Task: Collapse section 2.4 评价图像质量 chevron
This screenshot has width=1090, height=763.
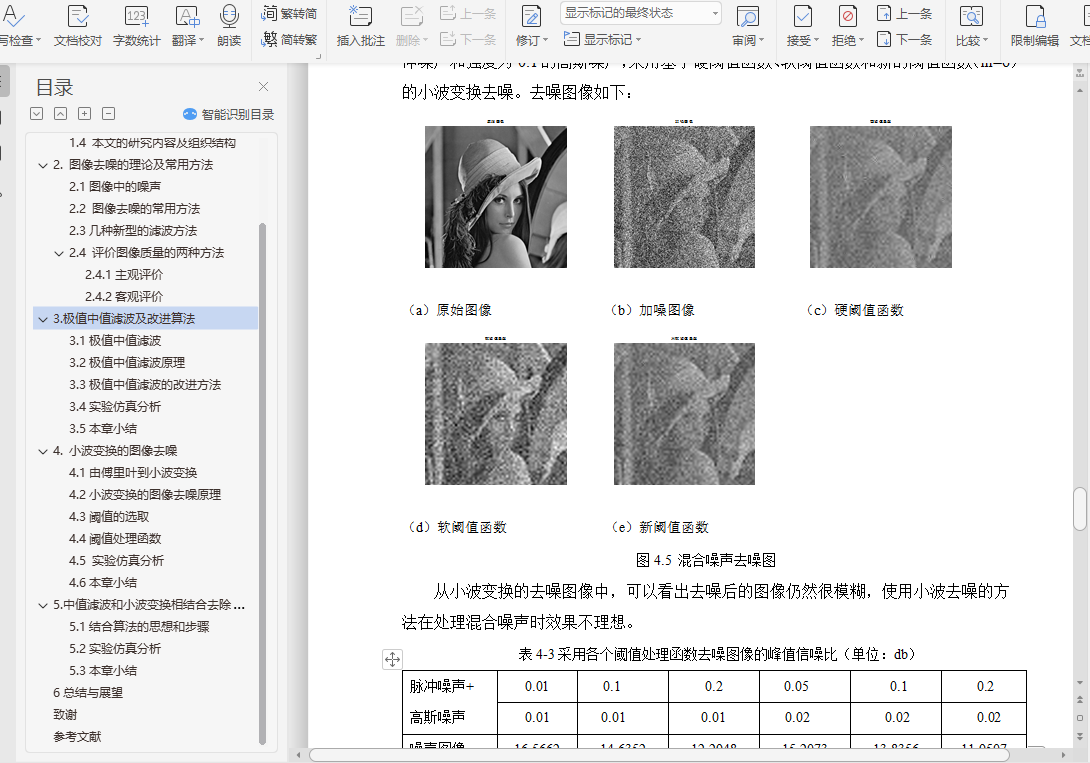Action: click(x=59, y=254)
